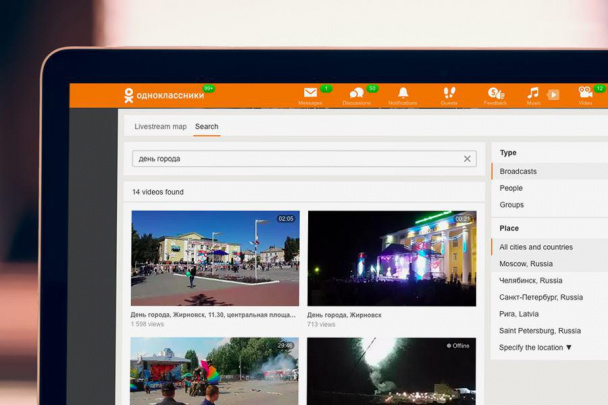This screenshot has height=405, width=608.
Task: Select the Search tab
Action: [x=207, y=127]
